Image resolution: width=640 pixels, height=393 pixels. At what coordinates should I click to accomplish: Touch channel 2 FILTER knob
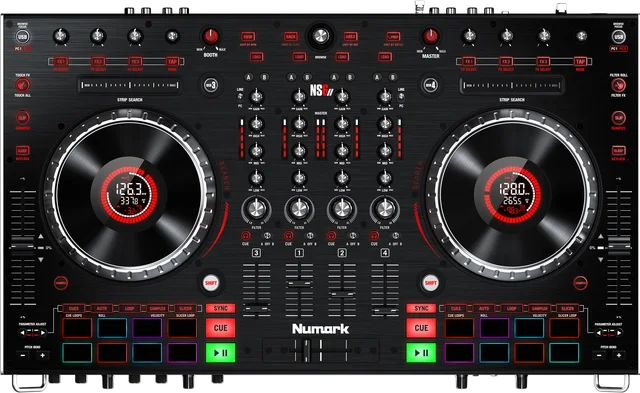pyautogui.click(x=342, y=209)
